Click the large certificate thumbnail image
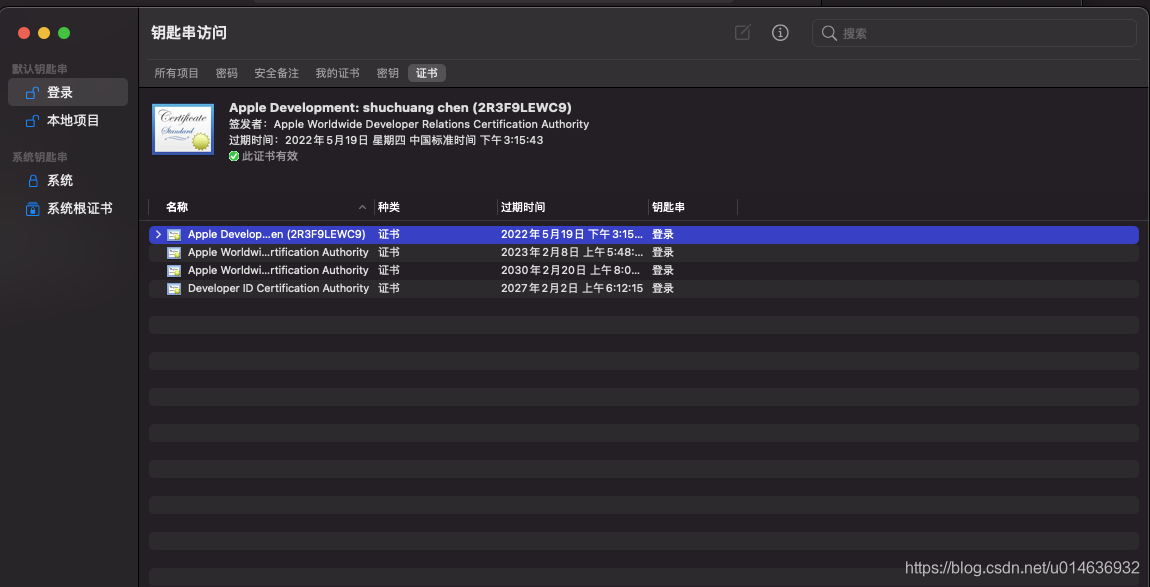The width and height of the screenshot is (1150, 587). tap(183, 129)
